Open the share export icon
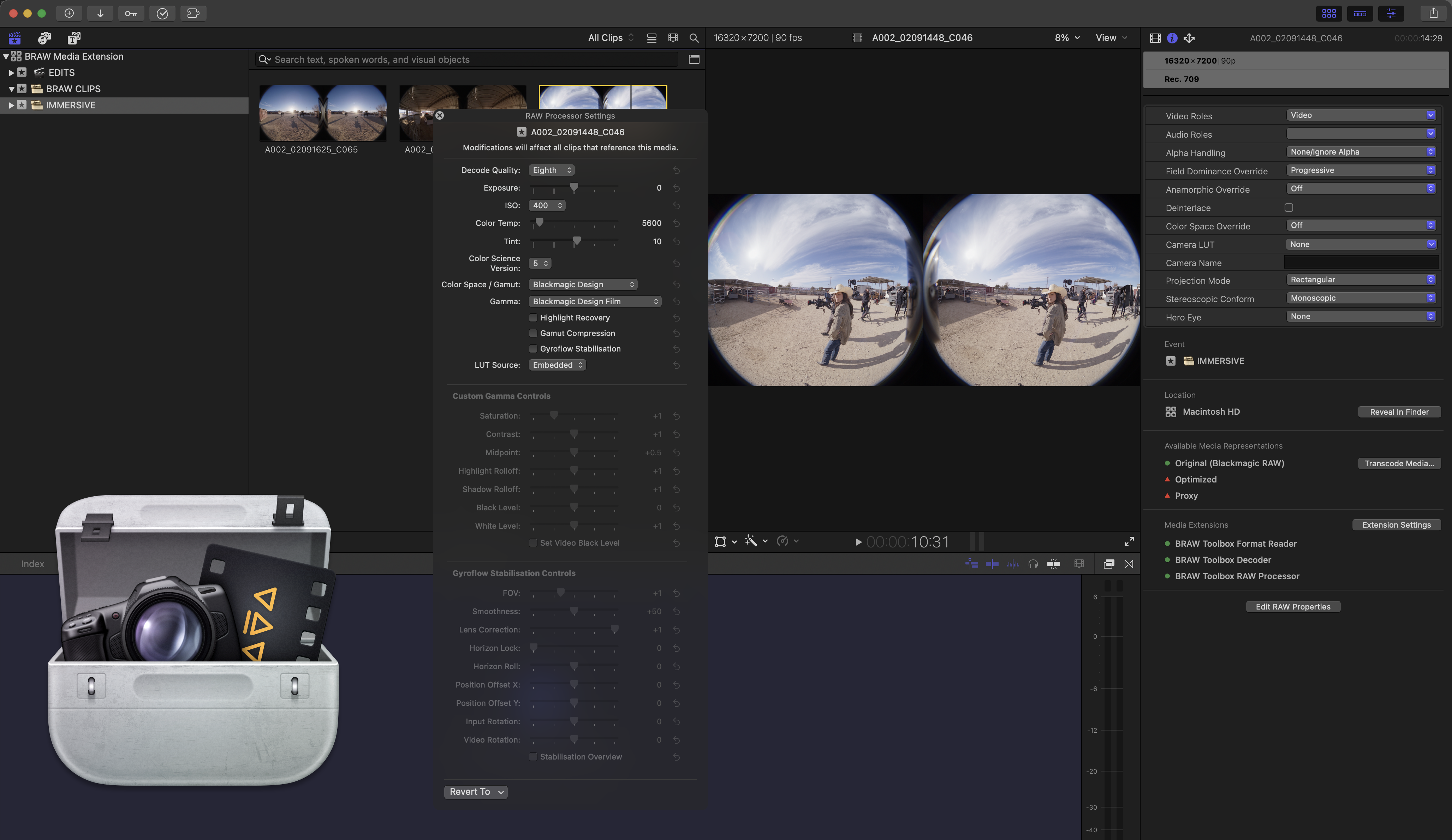 [1433, 13]
